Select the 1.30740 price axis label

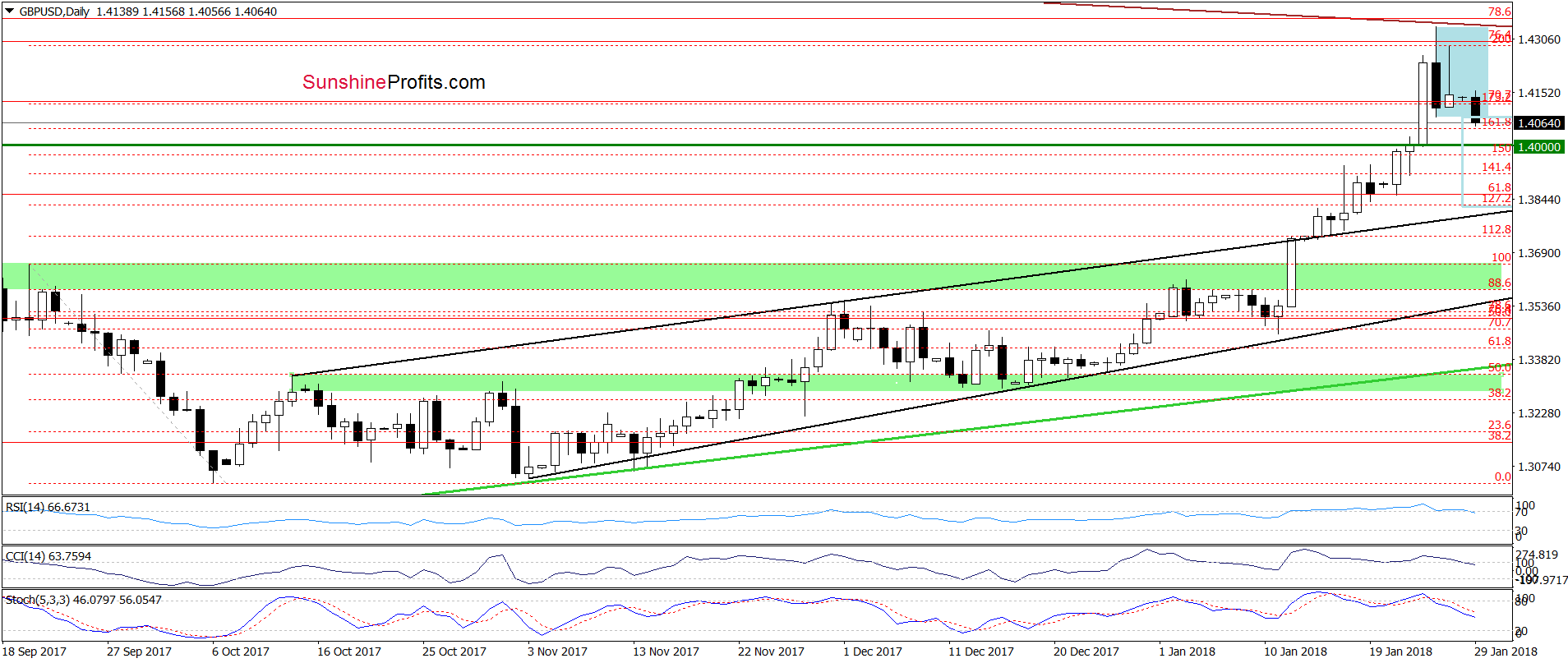(x=1539, y=467)
